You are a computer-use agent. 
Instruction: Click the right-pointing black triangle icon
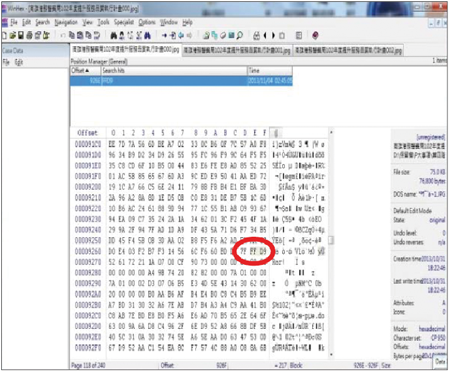273,35
